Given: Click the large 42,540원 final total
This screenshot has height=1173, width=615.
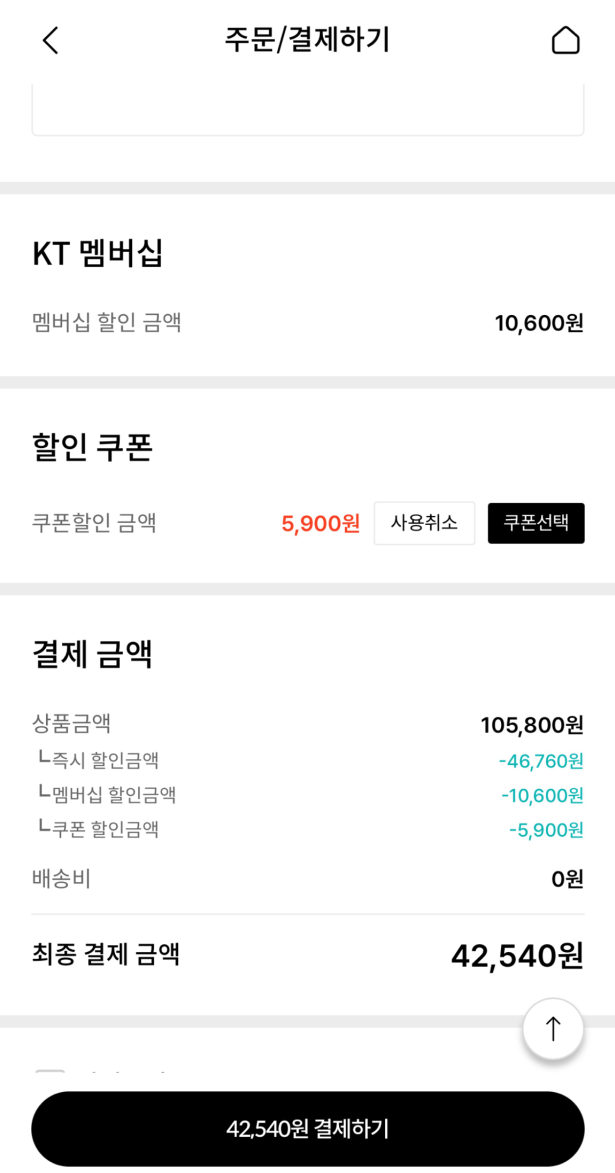Looking at the screenshot, I should click(517, 956).
